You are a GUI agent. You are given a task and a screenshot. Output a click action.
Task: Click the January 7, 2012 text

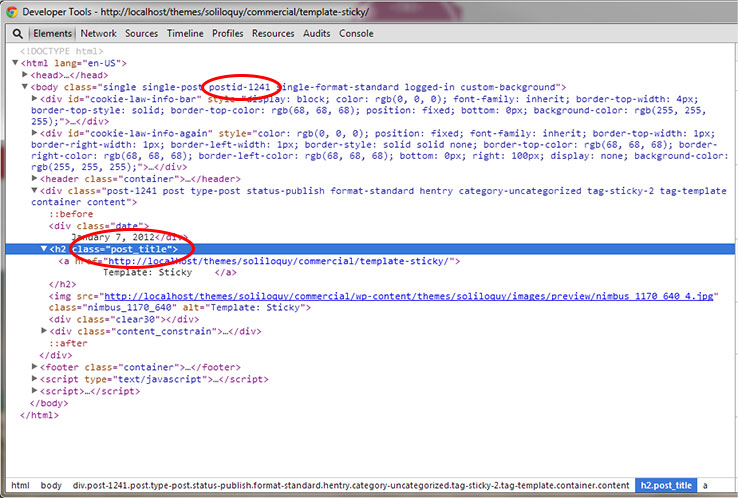click(x=113, y=237)
